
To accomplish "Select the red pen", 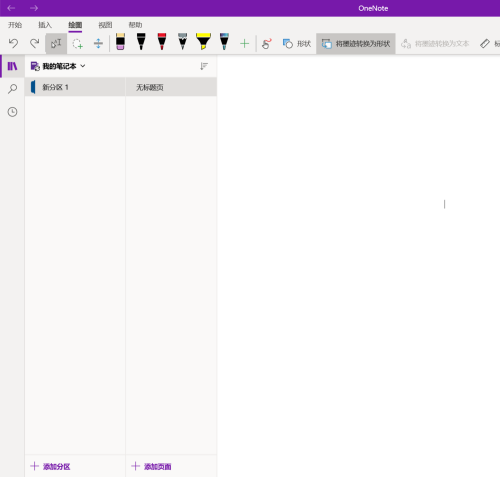I will pos(162,42).
